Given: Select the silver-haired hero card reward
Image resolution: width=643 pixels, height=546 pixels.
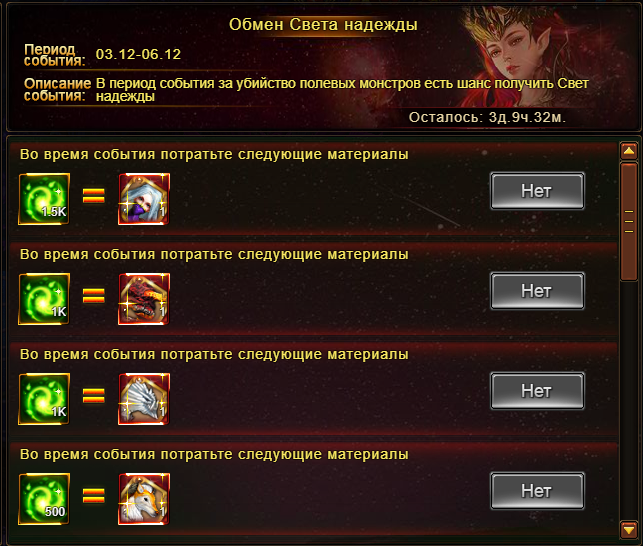Looking at the screenshot, I should 144,199.
